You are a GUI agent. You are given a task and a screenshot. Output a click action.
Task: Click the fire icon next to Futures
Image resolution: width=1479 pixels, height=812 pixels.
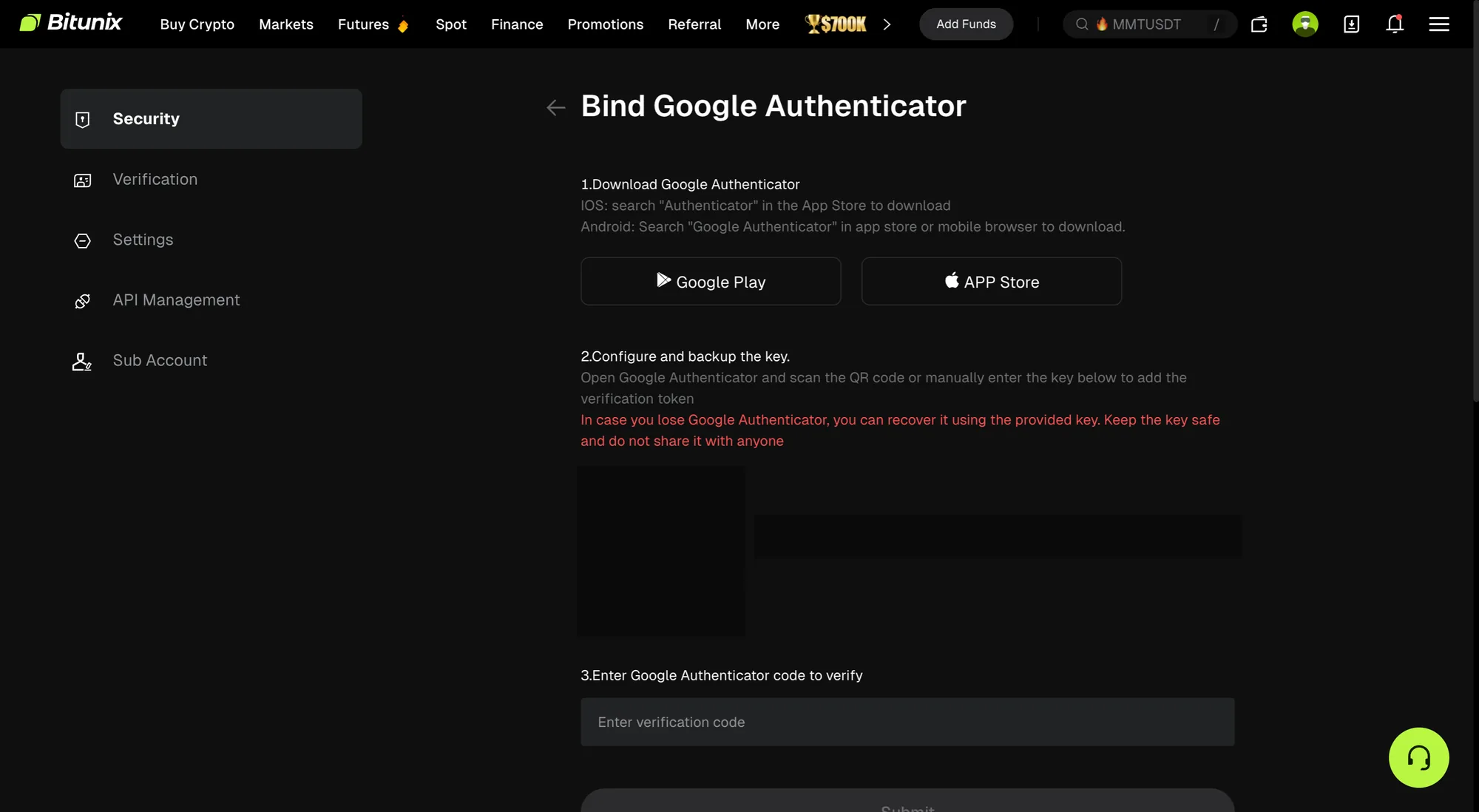tap(403, 26)
